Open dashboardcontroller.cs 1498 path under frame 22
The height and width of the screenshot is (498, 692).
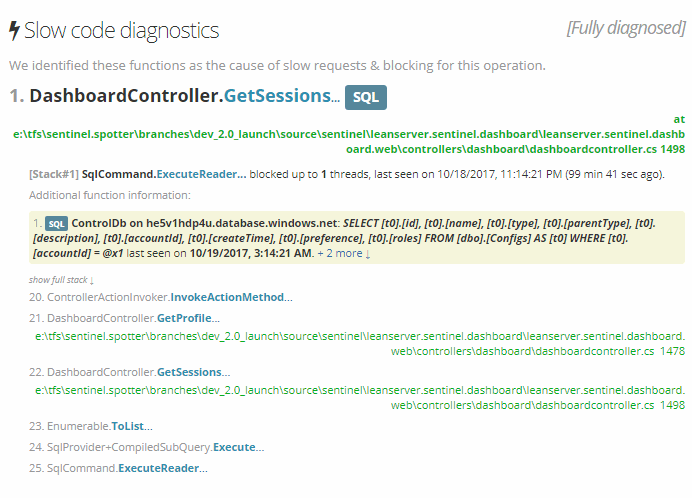pos(360,397)
